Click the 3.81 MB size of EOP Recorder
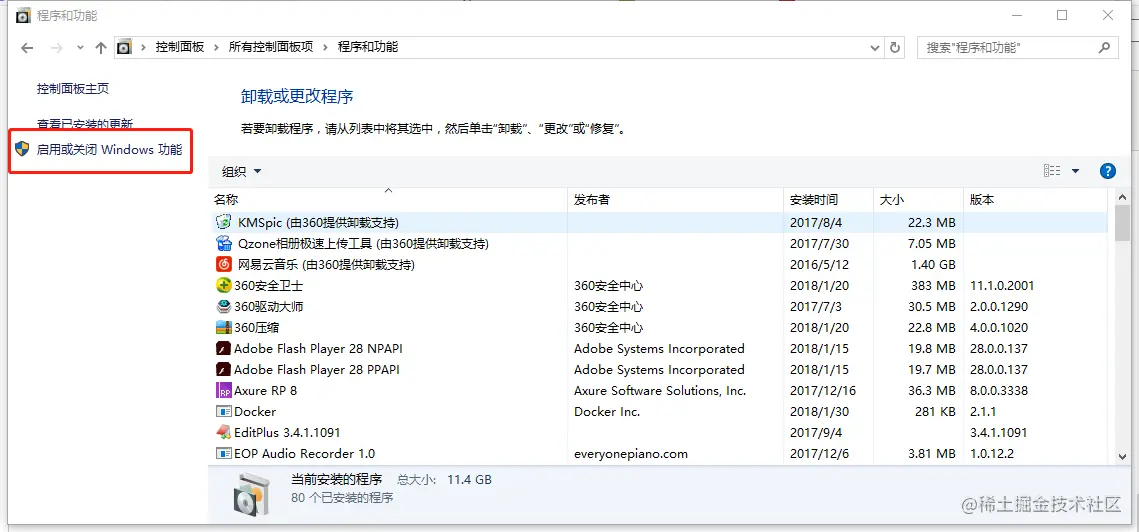 pyautogui.click(x=932, y=454)
